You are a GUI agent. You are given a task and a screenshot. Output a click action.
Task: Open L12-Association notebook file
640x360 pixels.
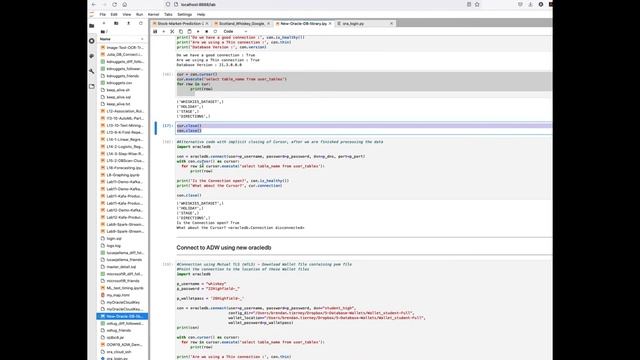pos(122,111)
